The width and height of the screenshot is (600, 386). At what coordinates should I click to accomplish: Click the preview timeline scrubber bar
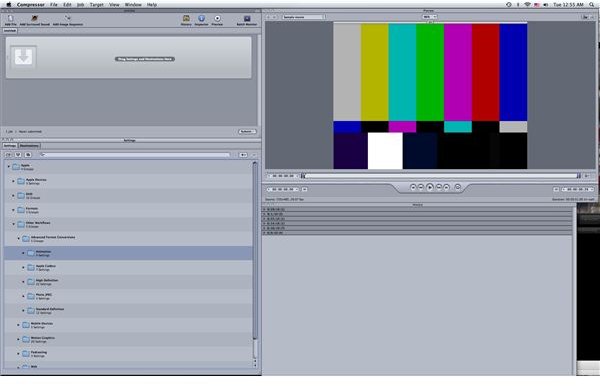[441, 176]
